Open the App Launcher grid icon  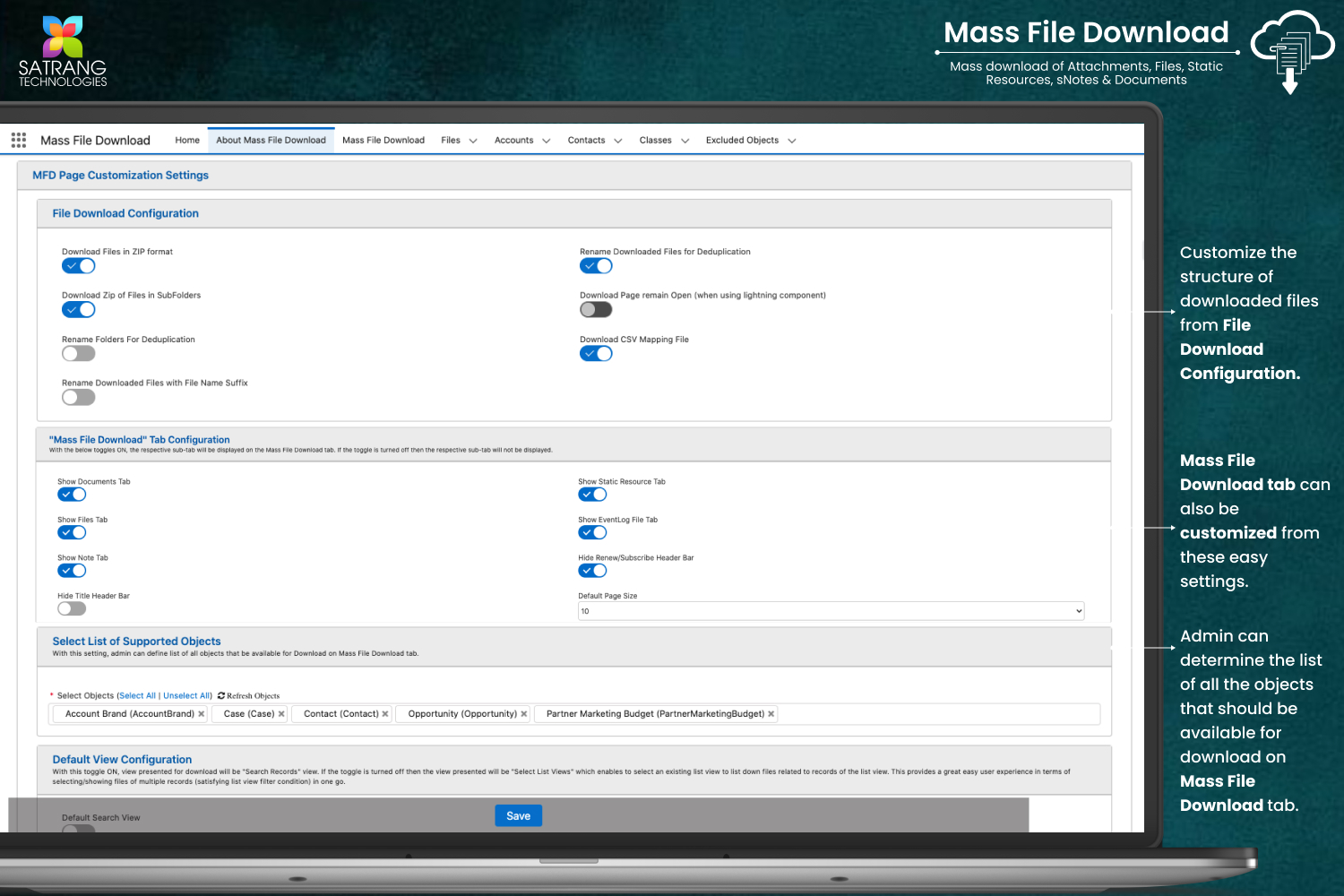(x=19, y=140)
